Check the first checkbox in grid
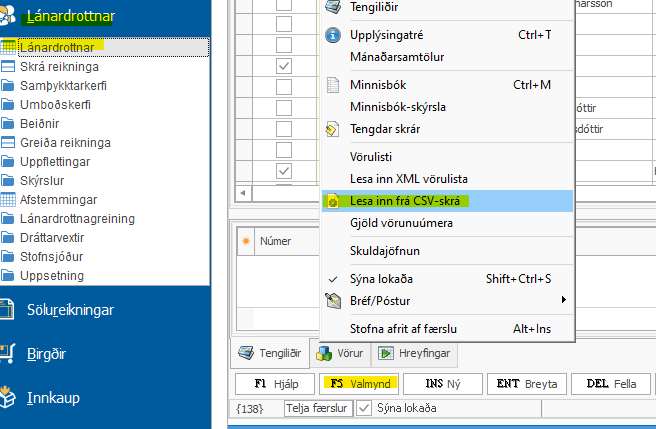656x429 pixels. pyautogui.click(x=284, y=4)
